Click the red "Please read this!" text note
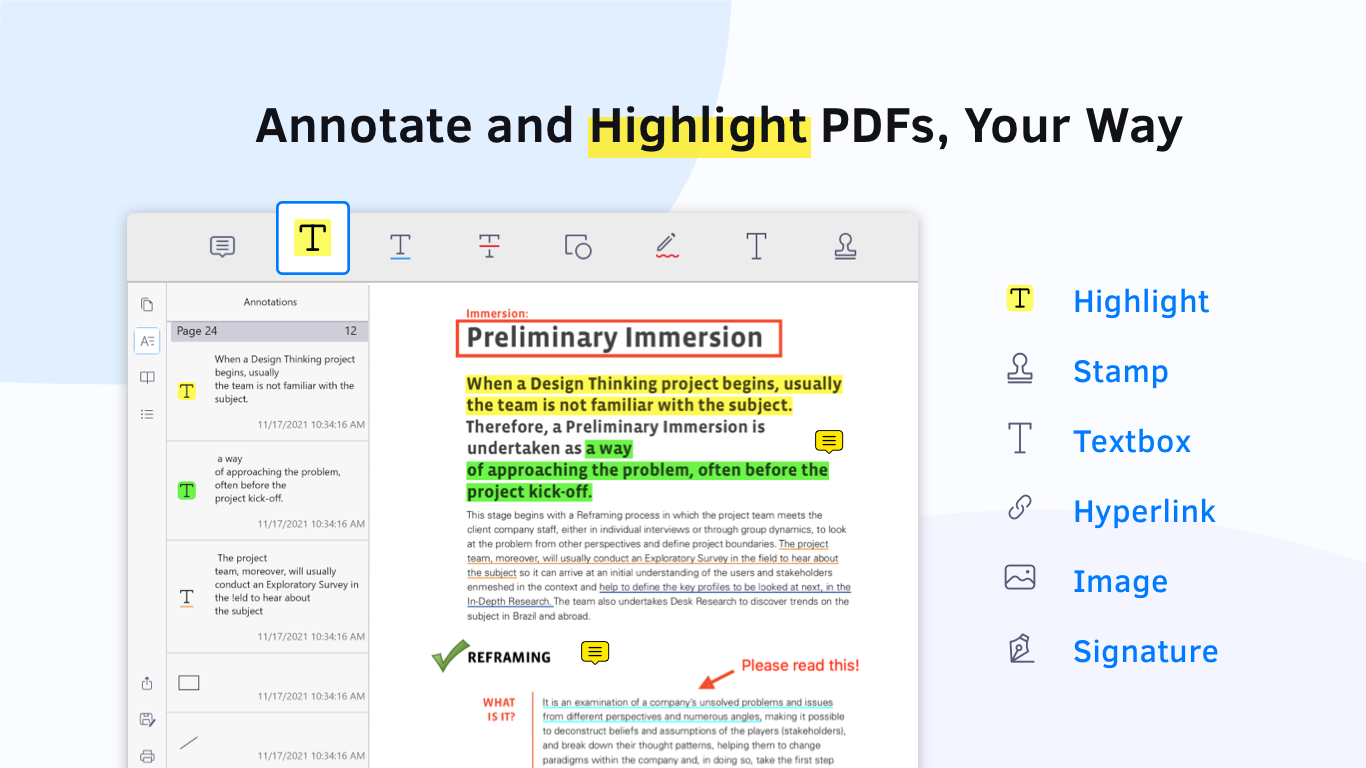Screen dimensions: 1366x768 pyautogui.click(x=800, y=666)
